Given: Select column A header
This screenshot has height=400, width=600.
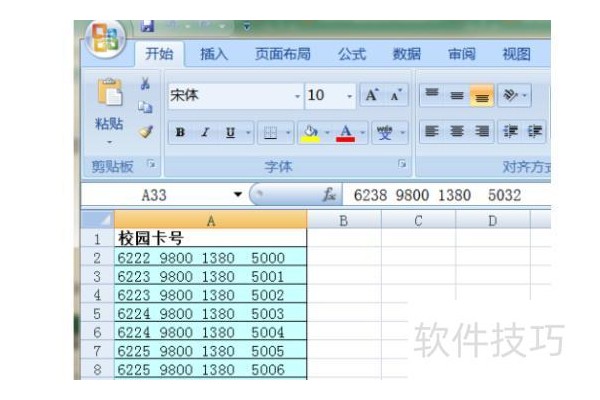Looking at the screenshot, I should pos(210,220).
